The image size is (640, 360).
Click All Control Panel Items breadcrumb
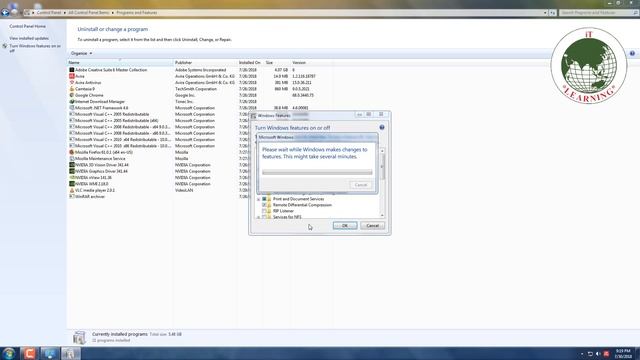[89, 13]
